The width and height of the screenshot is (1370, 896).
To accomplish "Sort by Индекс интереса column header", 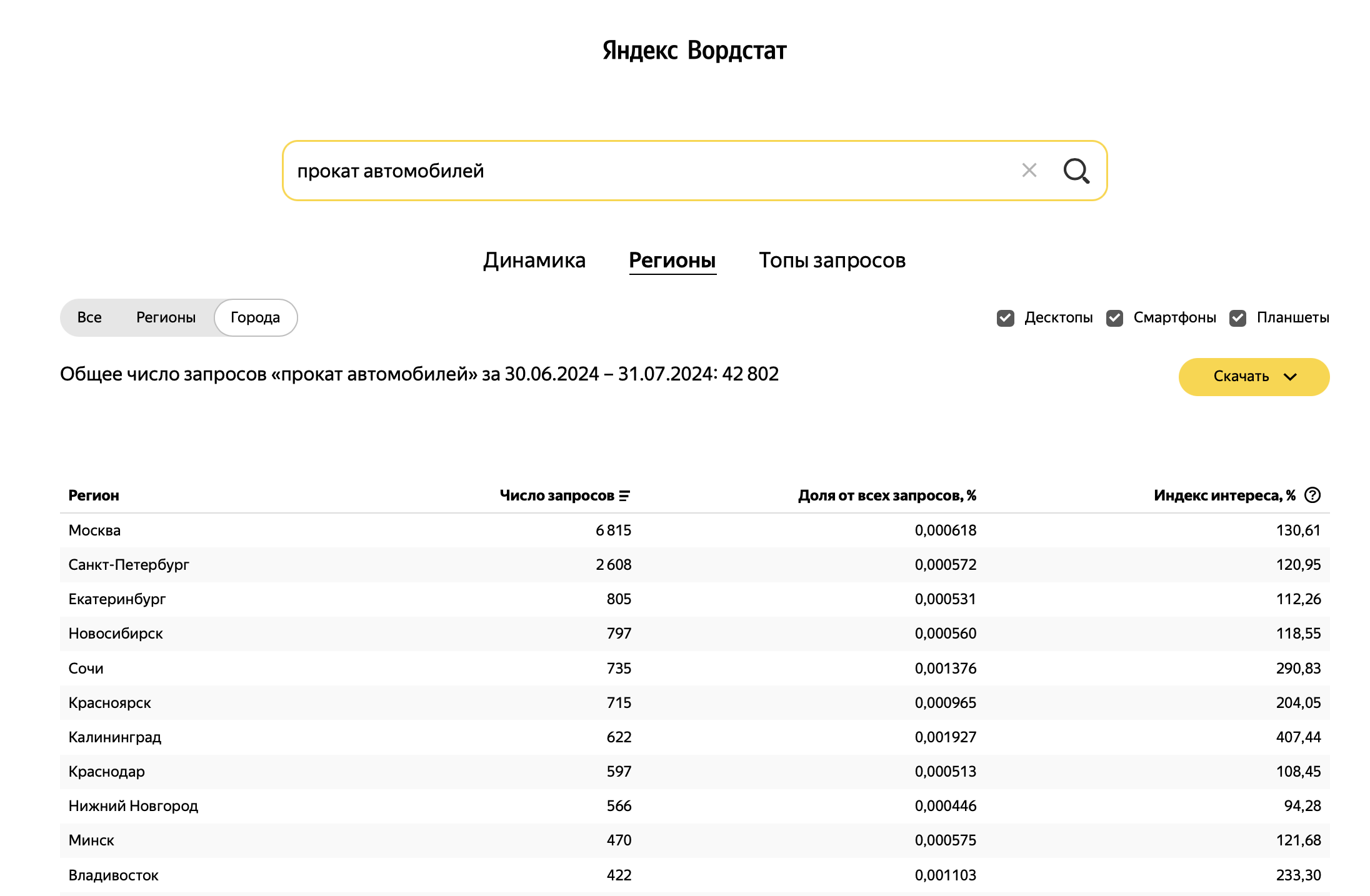I will [x=1224, y=495].
